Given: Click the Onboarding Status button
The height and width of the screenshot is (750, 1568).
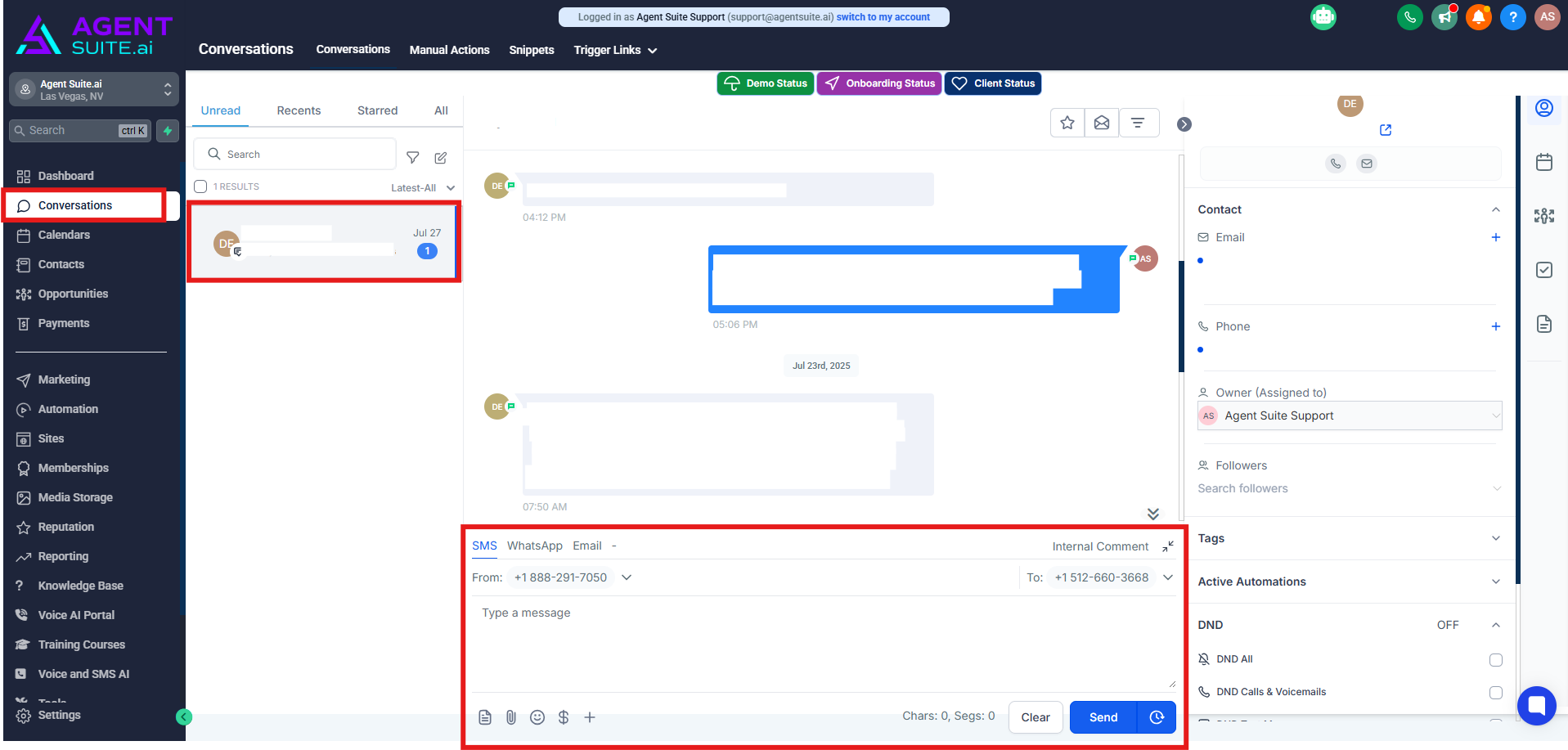Looking at the screenshot, I should tap(879, 83).
